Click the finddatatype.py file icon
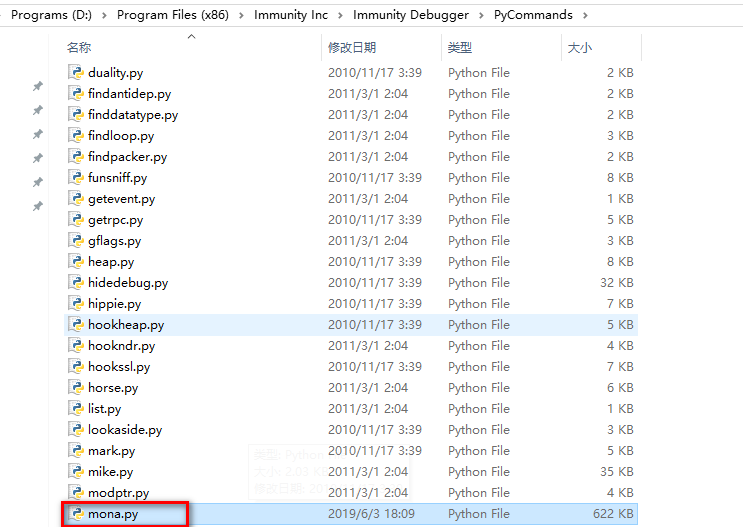This screenshot has height=527, width=743. [76, 114]
